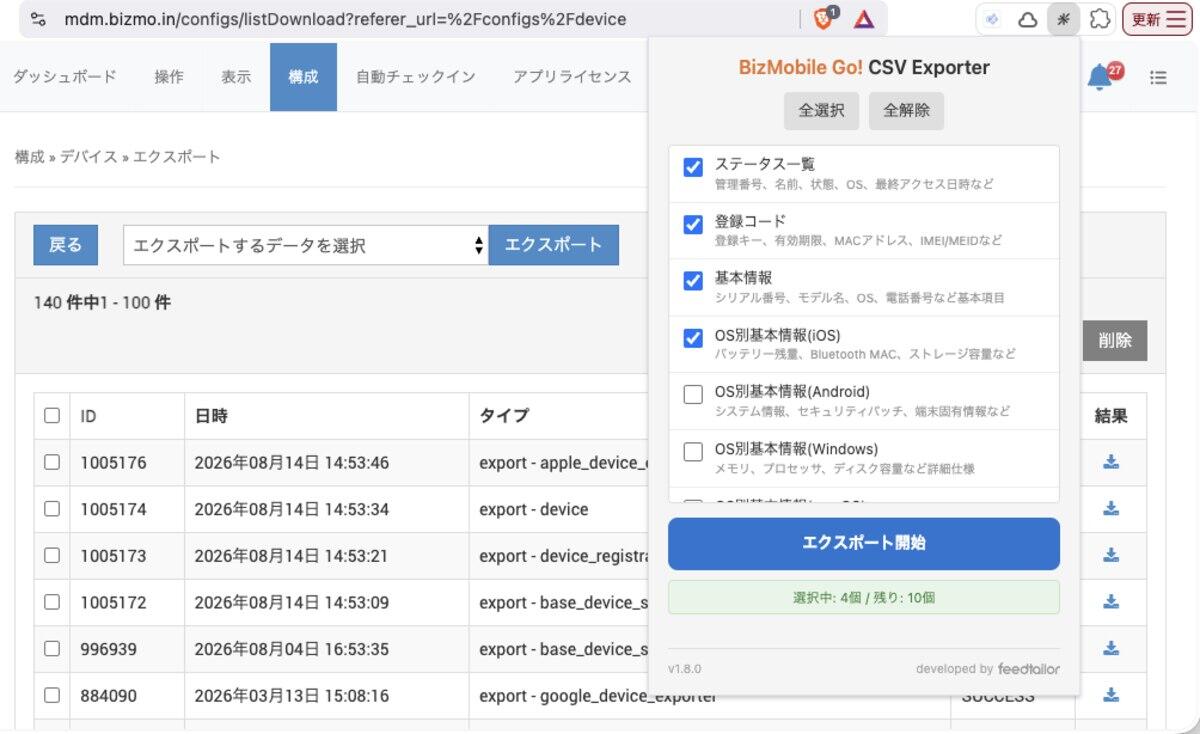Download result for row ID 996939

pos(1111,648)
